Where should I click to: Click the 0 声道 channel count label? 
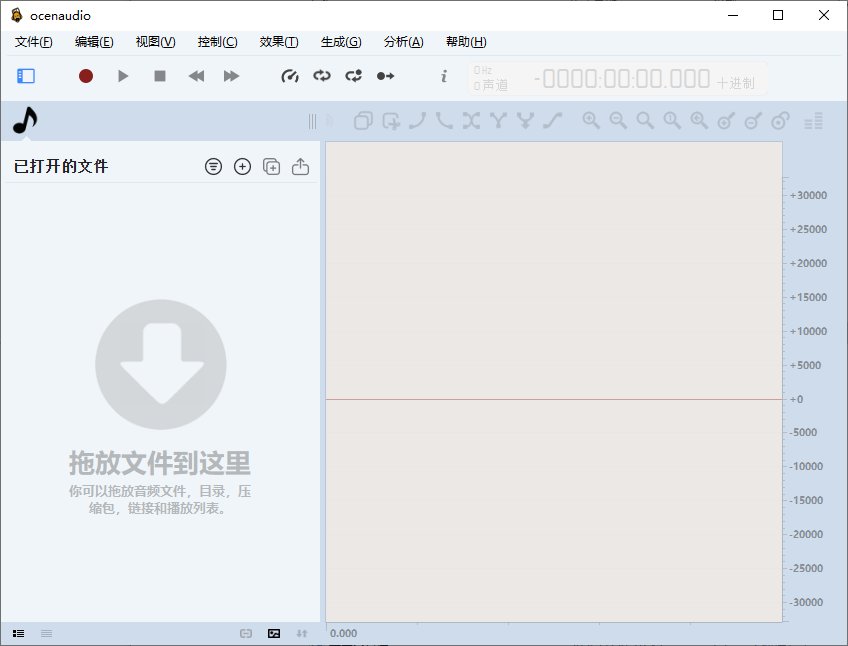pyautogui.click(x=491, y=85)
